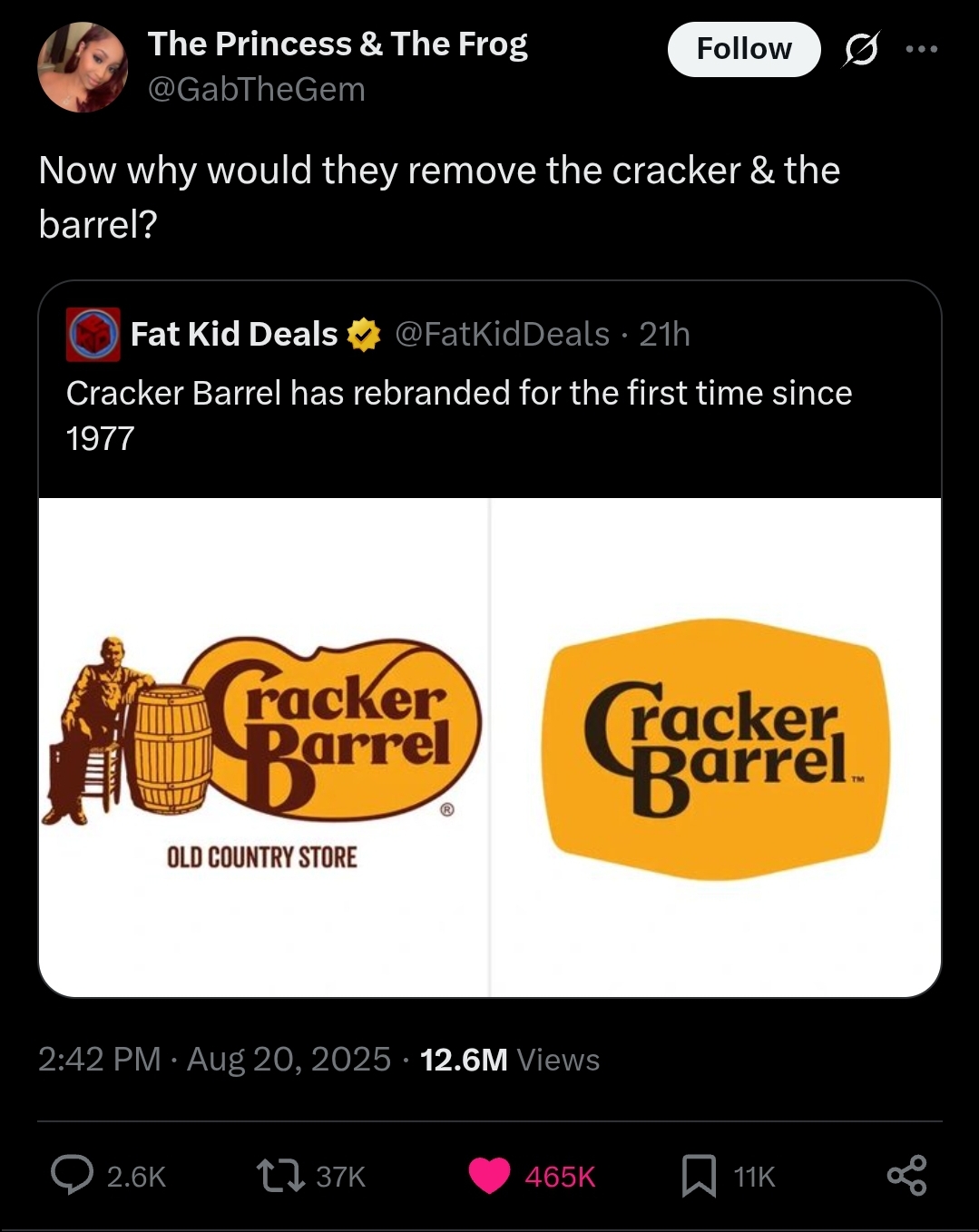The image size is (979, 1232).
Task: Click the 12.6M Views count
Action: click(x=510, y=1060)
